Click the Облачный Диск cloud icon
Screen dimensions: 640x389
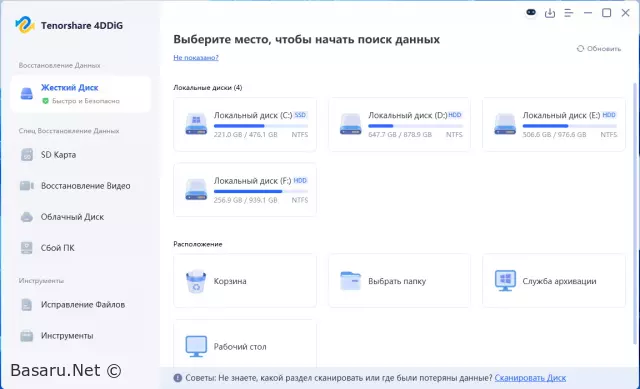point(27,217)
